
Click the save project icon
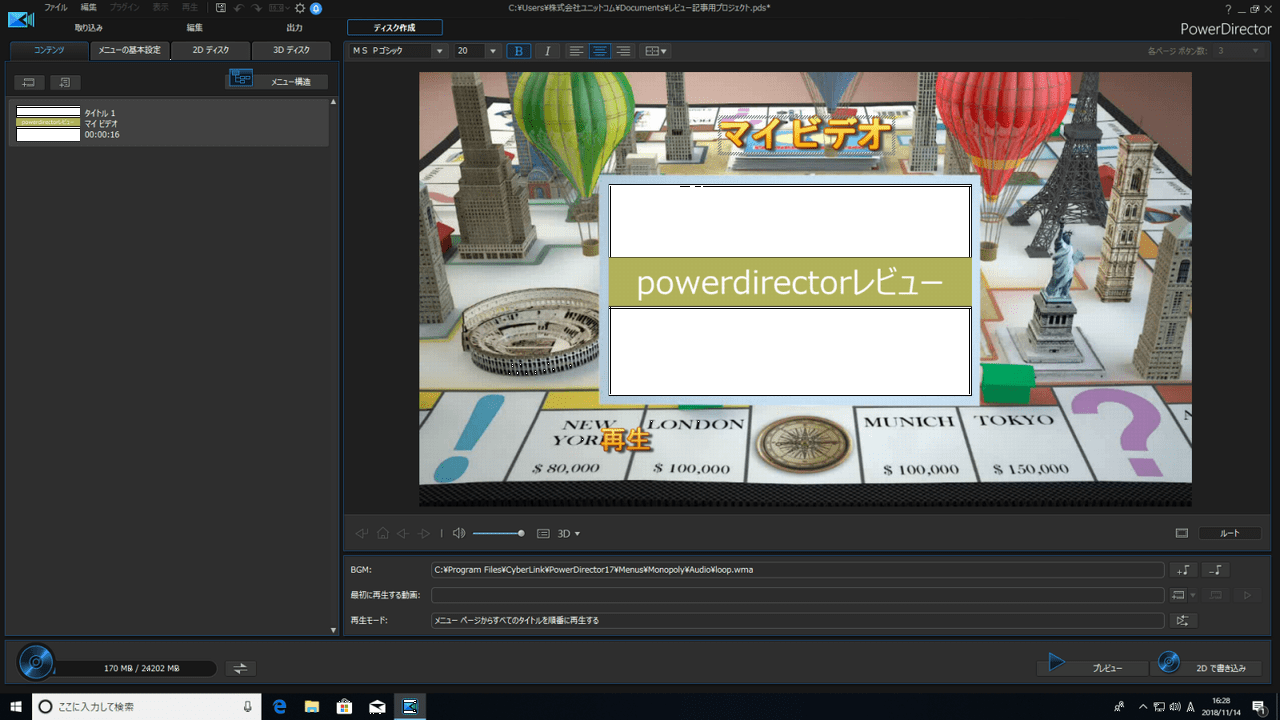(x=221, y=7)
